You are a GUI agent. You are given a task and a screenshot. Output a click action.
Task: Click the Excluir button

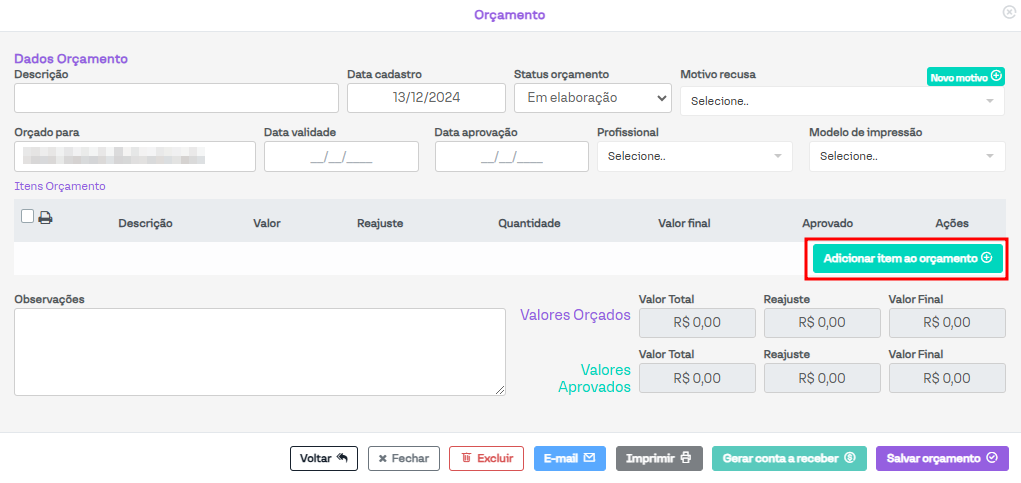[x=487, y=458]
